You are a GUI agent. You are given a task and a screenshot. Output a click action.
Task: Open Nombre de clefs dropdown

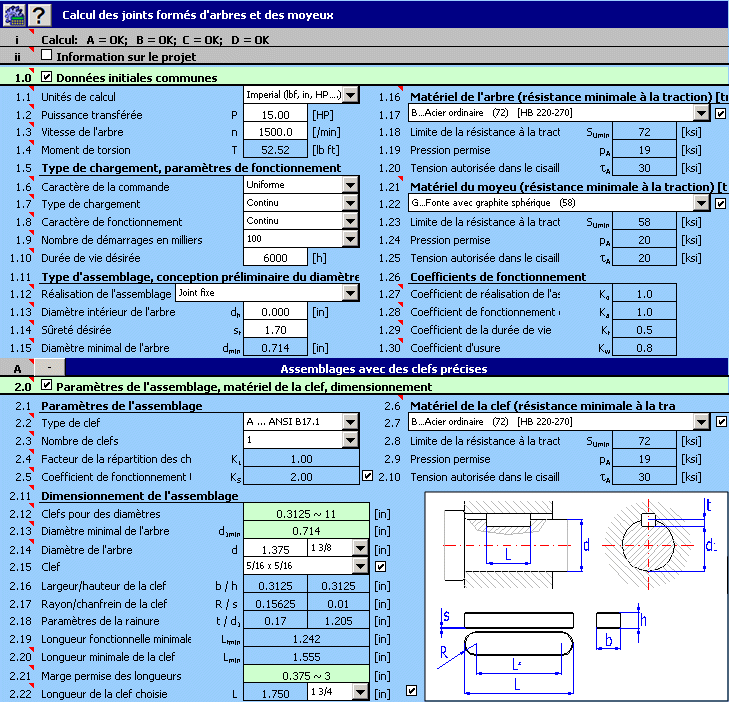(x=351, y=440)
